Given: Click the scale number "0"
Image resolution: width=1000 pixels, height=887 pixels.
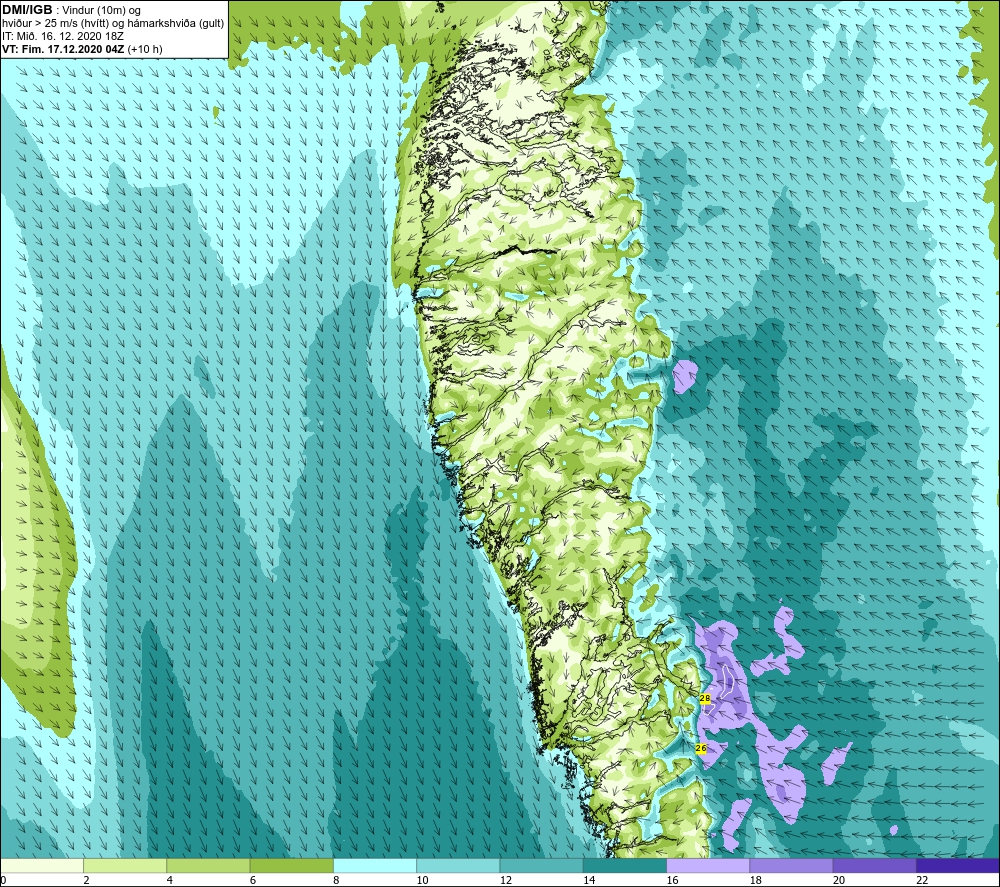Looking at the screenshot, I should 3,881.
